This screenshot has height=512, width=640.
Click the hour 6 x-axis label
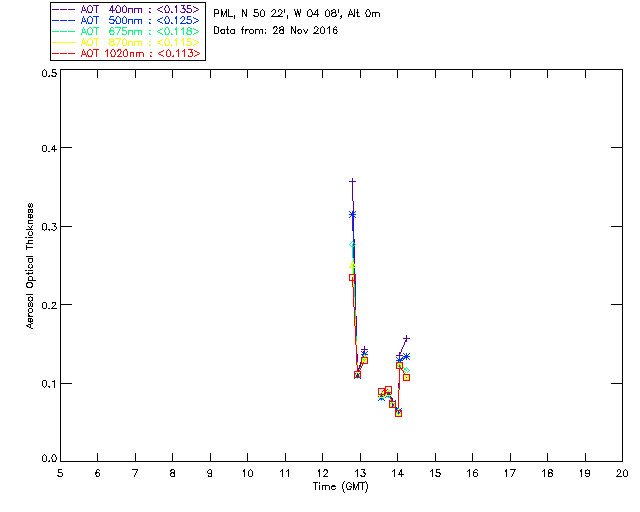point(98,473)
